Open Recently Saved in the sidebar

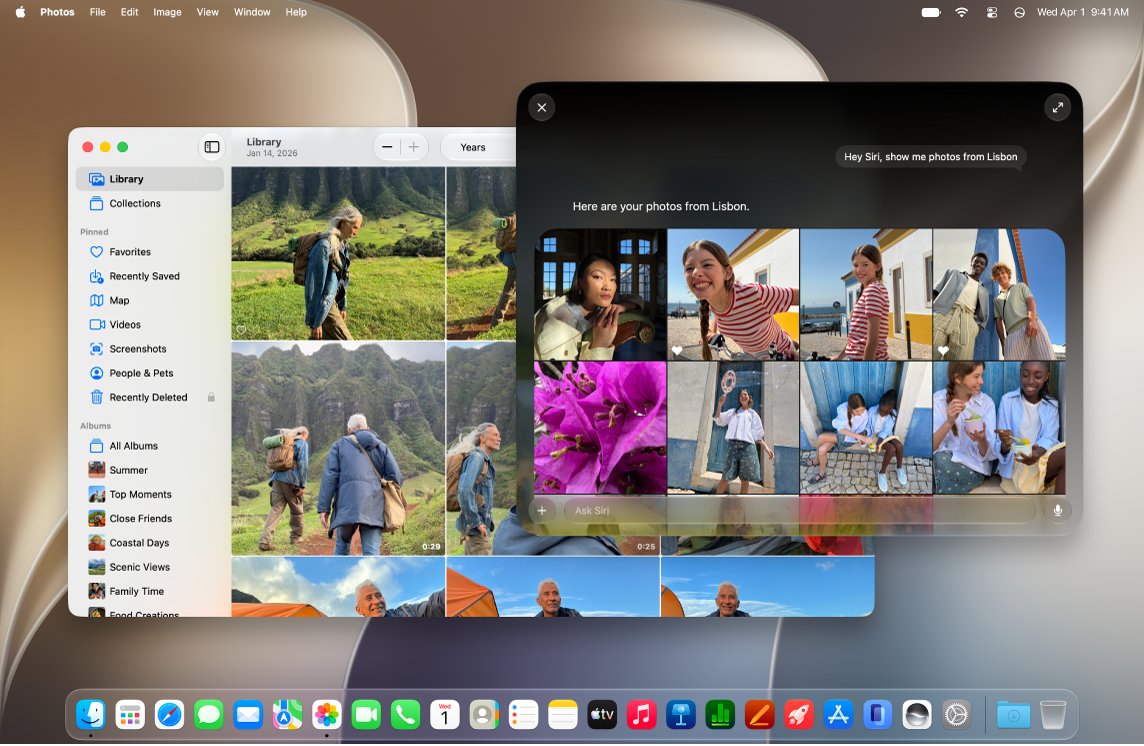(150, 276)
